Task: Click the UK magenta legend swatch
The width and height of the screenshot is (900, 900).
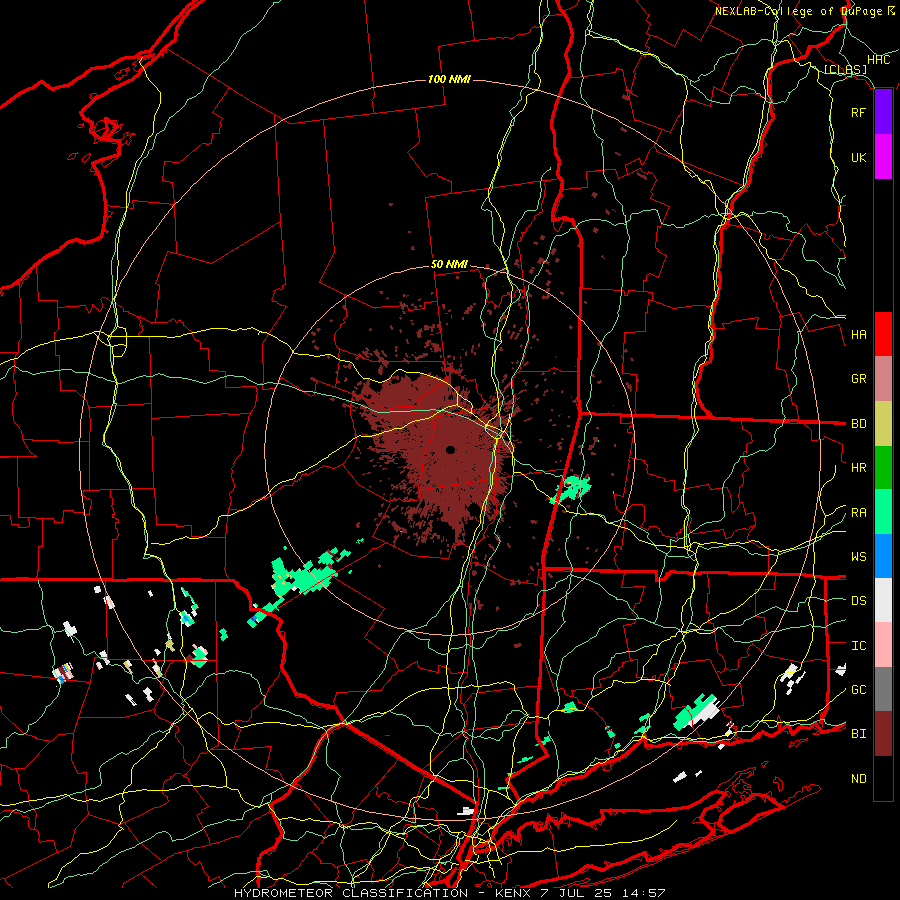Action: click(883, 157)
